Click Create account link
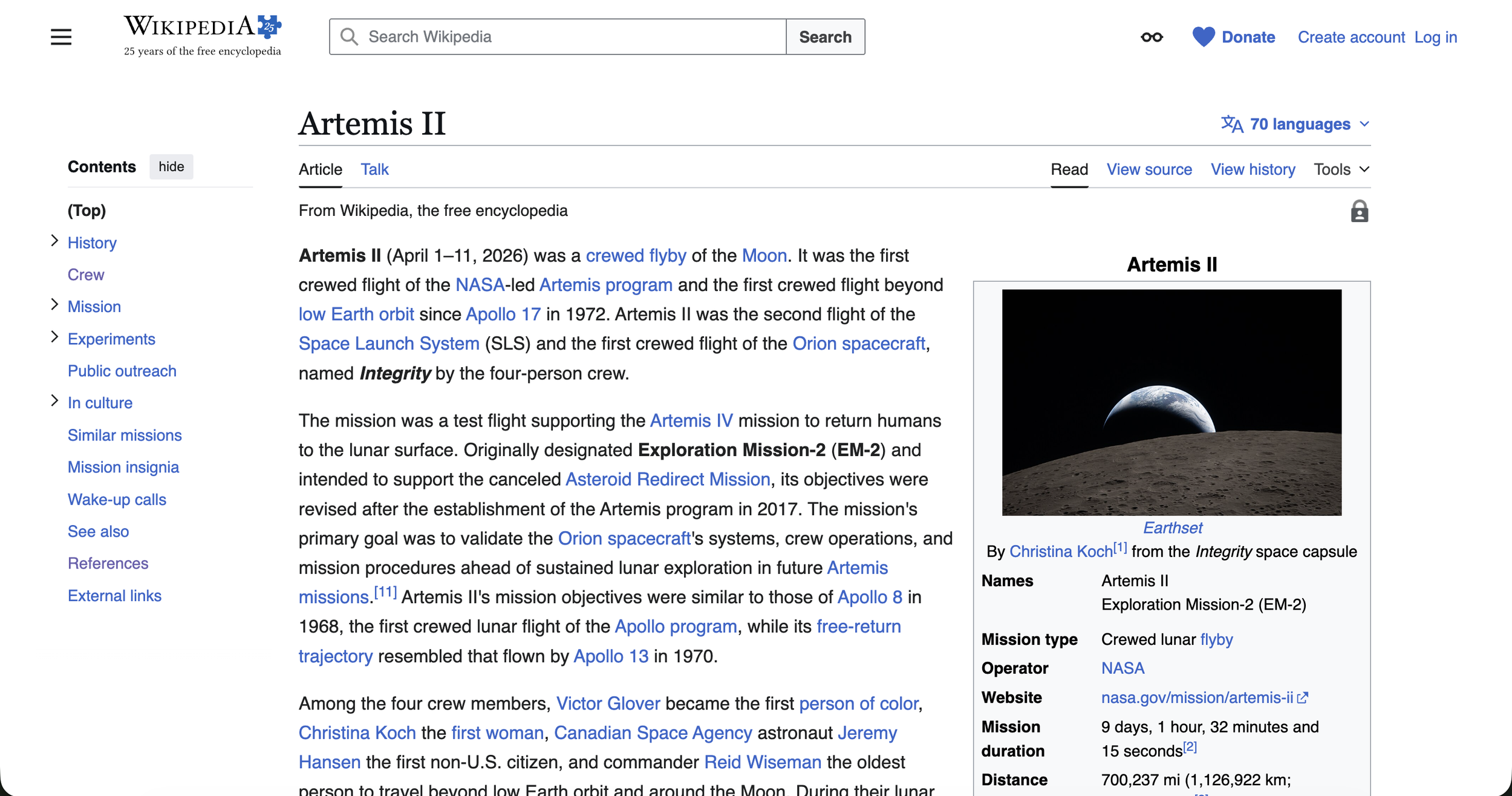Viewport: 1512px width, 796px height. 1351,38
